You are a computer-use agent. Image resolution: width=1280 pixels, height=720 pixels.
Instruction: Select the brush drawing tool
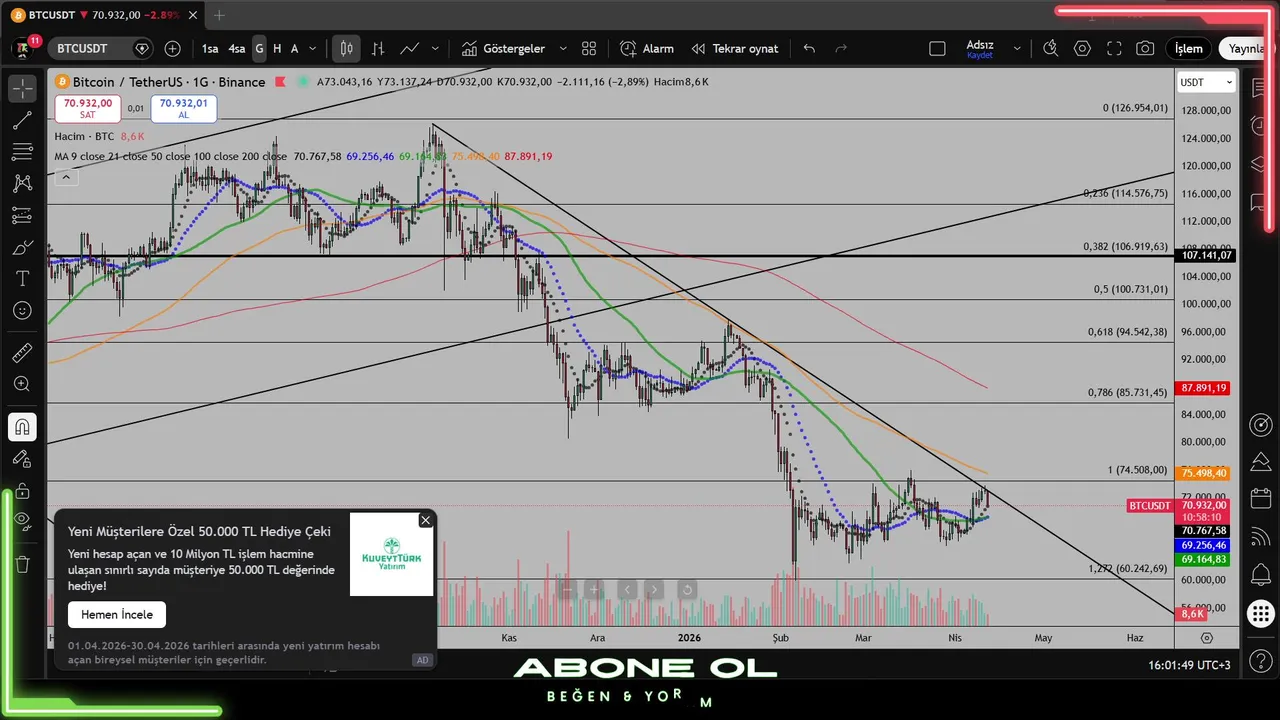point(22,247)
